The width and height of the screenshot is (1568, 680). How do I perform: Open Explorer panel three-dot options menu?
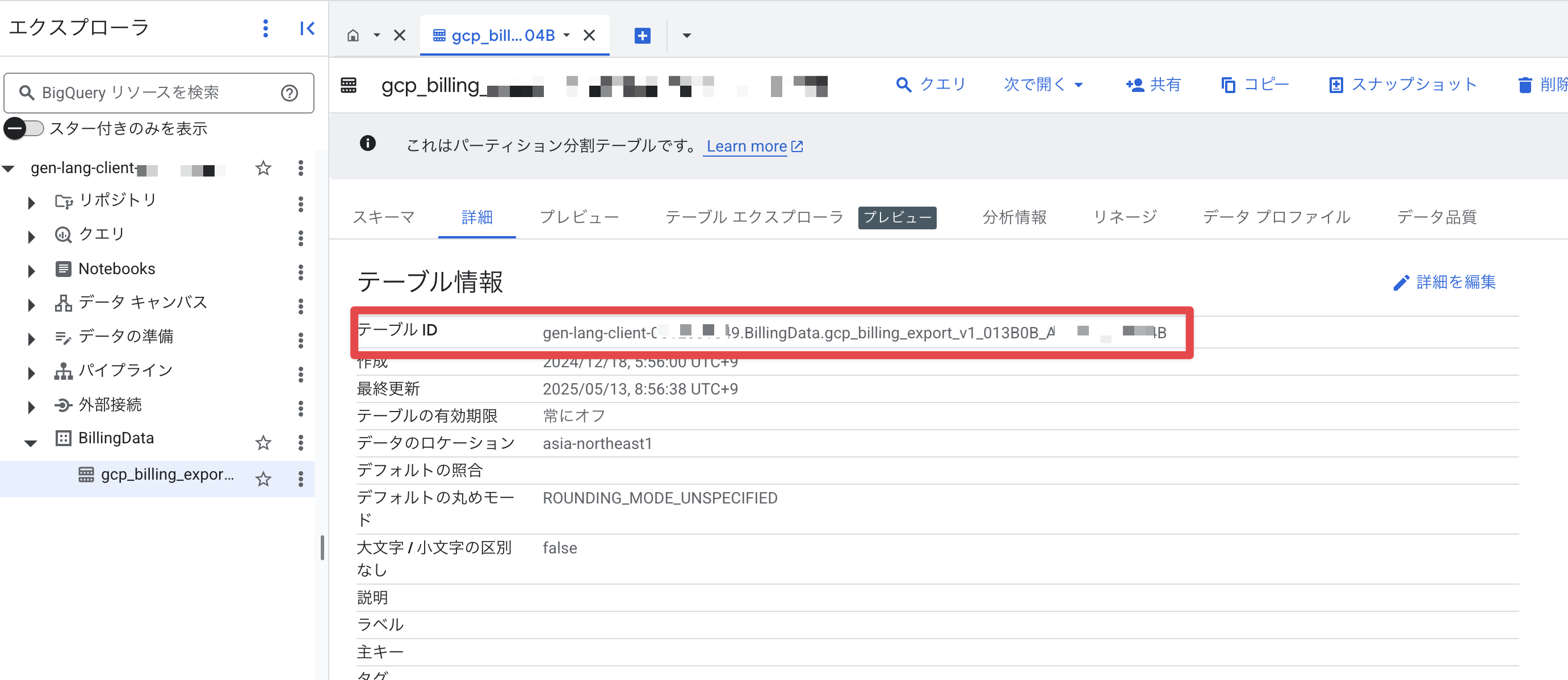point(265,28)
